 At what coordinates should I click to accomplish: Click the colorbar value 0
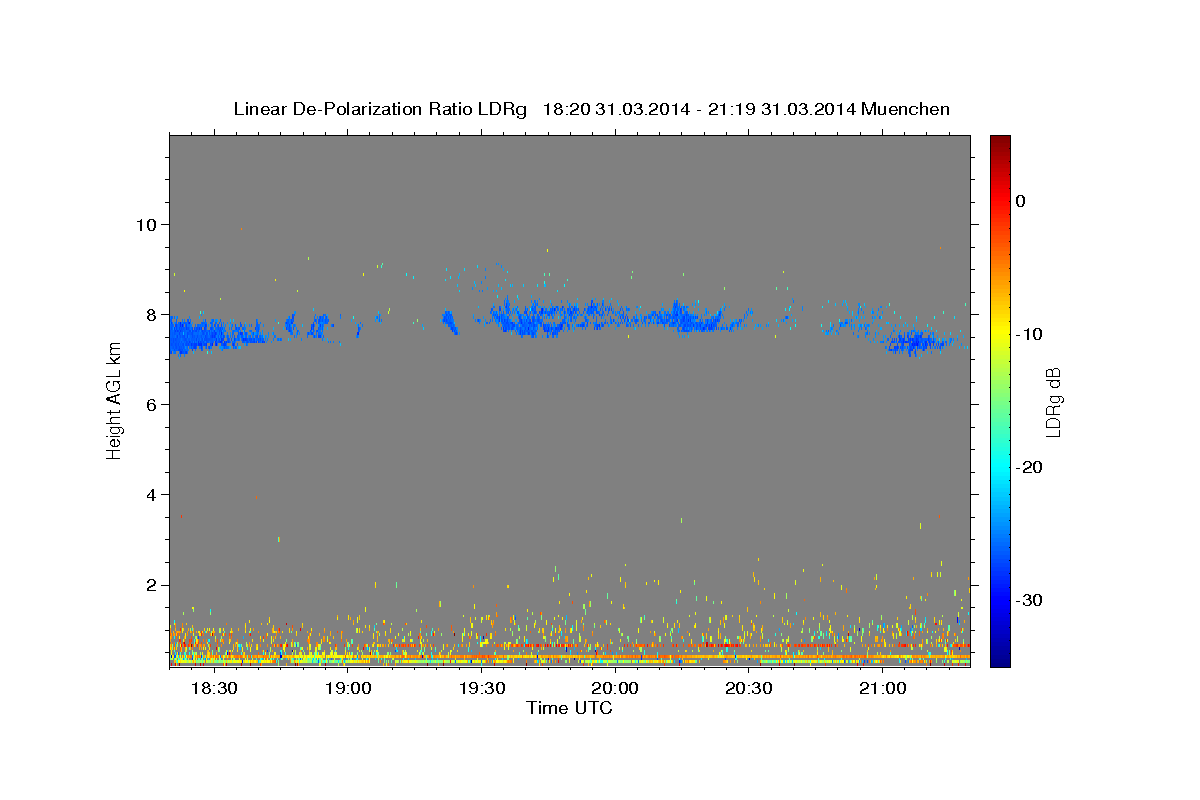1021,201
